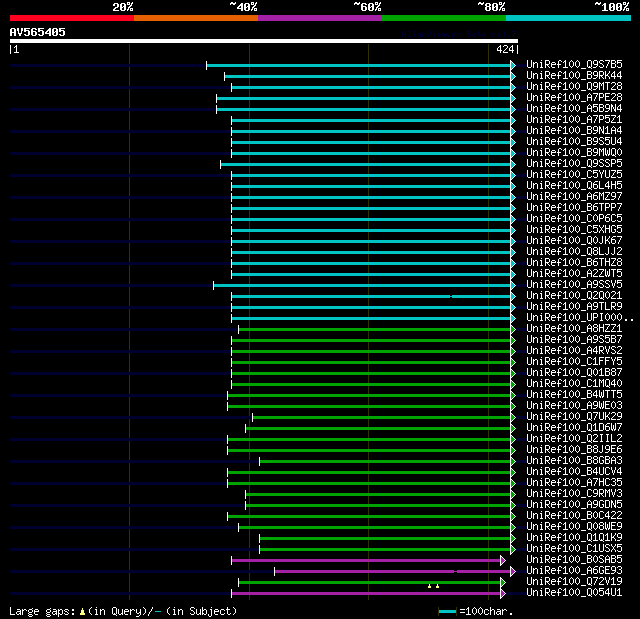This screenshot has width=640, height=619.
Task: Click the UniRef100_C1USX5 label
Action: [574, 549]
